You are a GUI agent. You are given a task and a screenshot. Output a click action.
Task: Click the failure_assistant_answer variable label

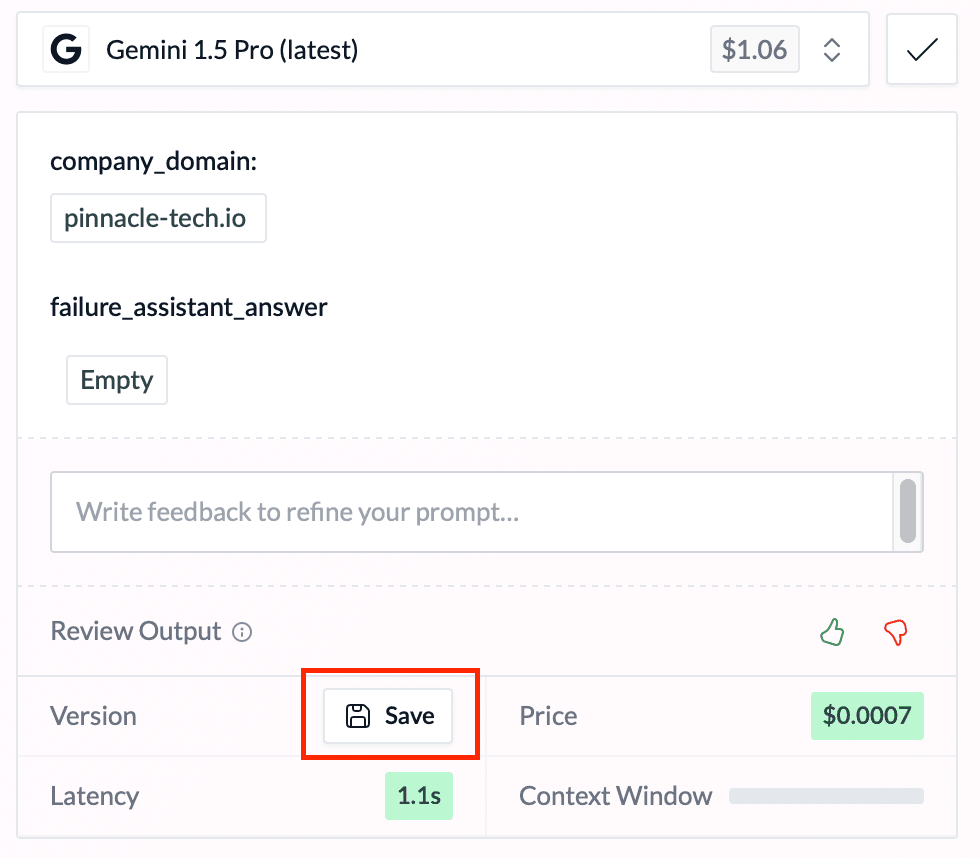[x=189, y=307]
